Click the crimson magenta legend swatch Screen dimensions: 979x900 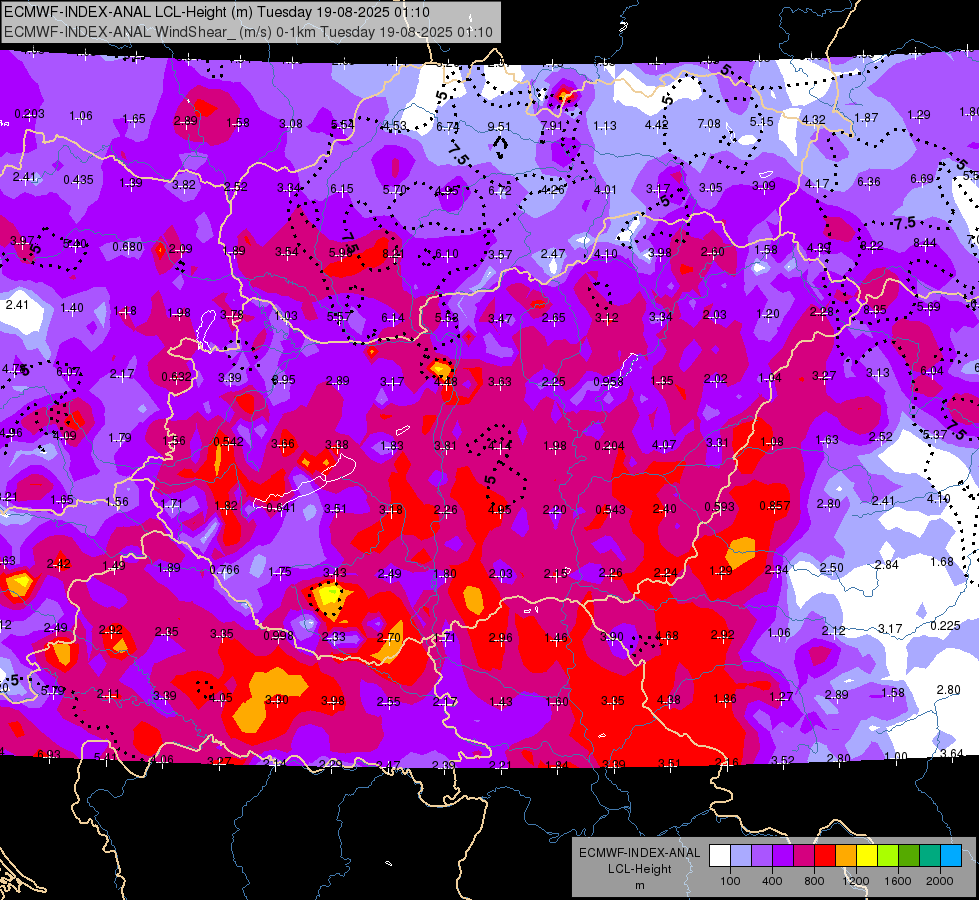(x=804, y=855)
